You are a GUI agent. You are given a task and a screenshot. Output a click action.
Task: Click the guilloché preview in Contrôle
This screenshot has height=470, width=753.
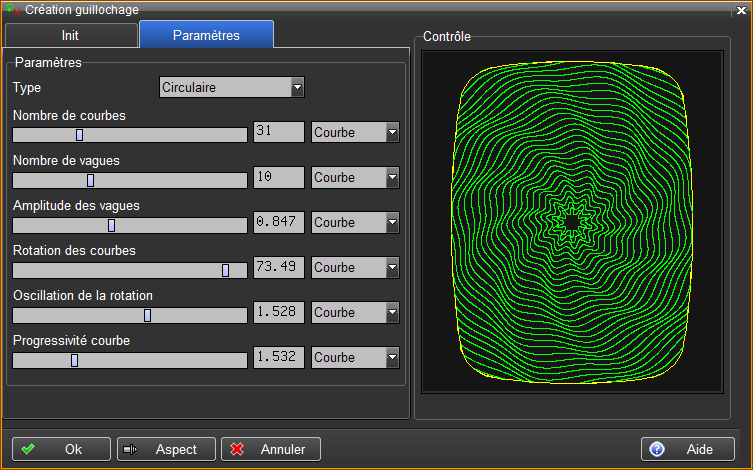pos(572,222)
